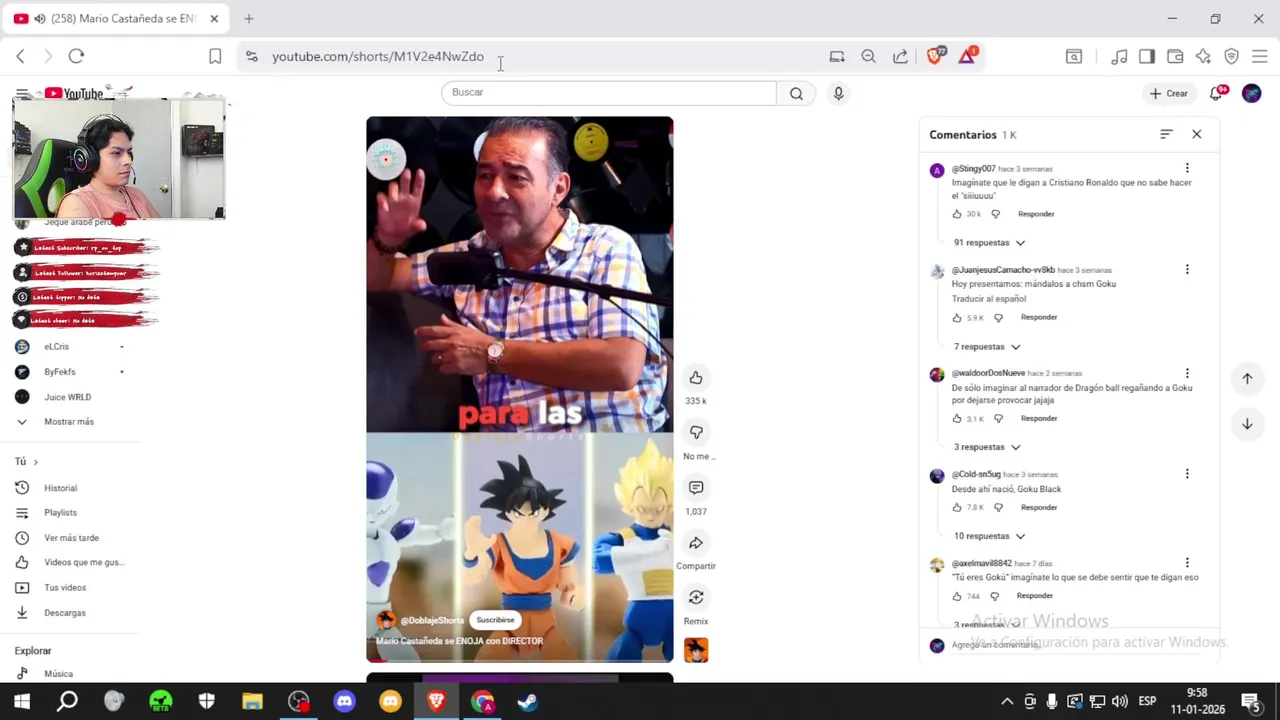Screen dimensions: 1280x720
Task: Like the axelmavil8842 comment
Action: point(957,596)
